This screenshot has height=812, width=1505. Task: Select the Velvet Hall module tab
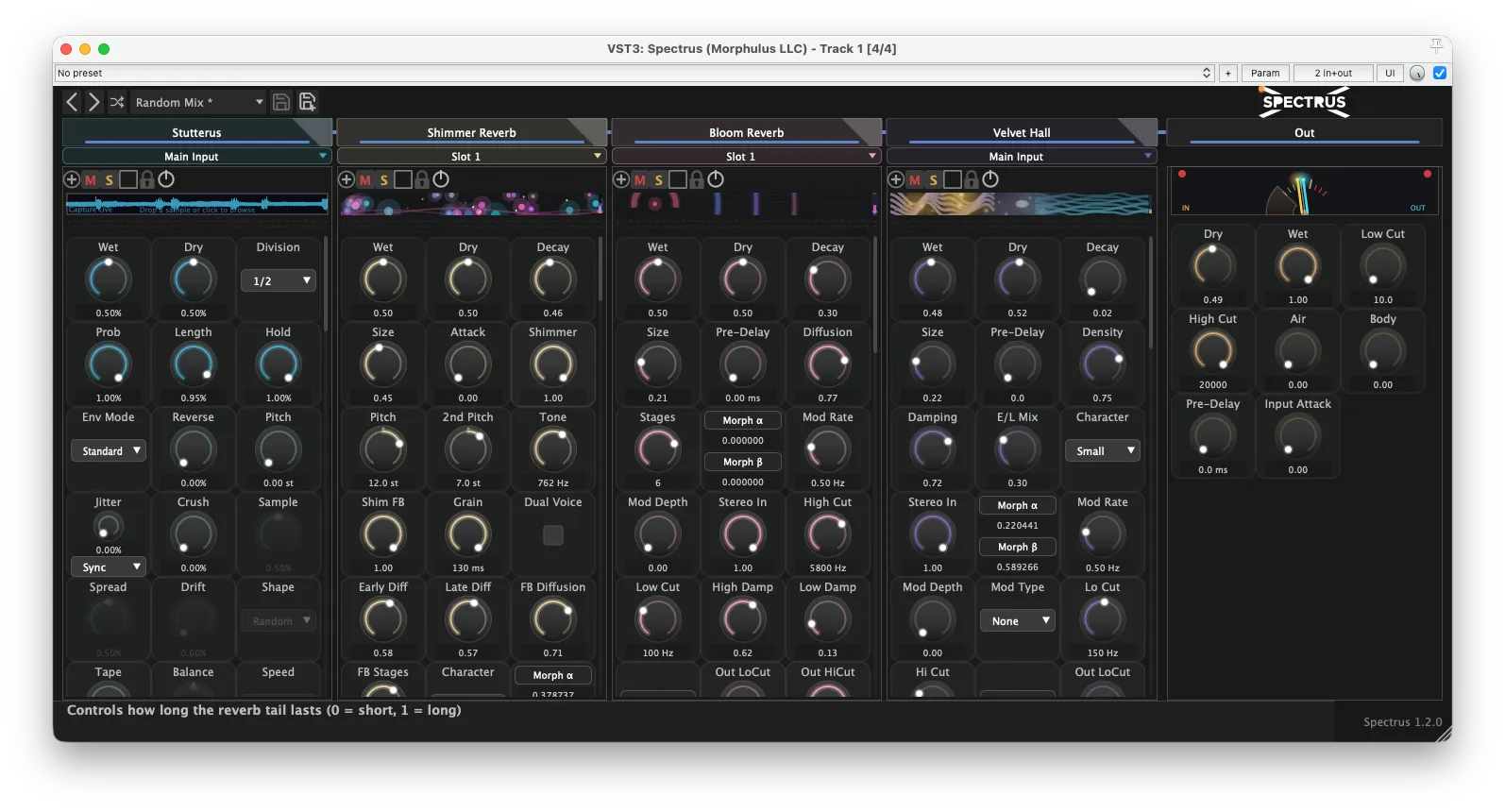pos(1021,132)
